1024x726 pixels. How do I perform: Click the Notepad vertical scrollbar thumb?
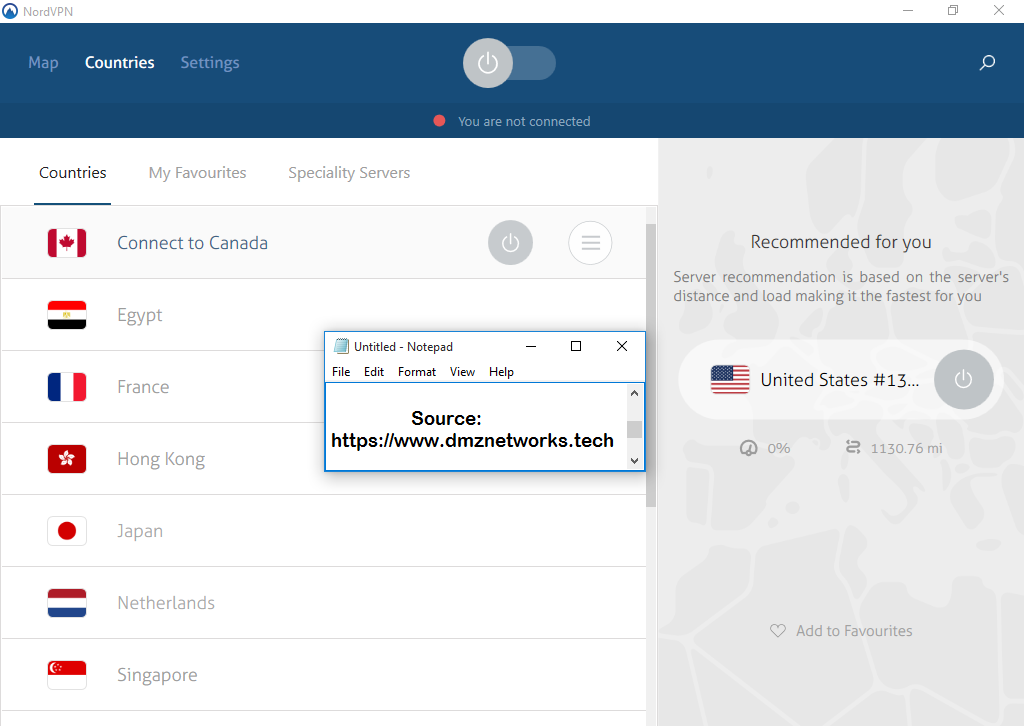[x=634, y=429]
